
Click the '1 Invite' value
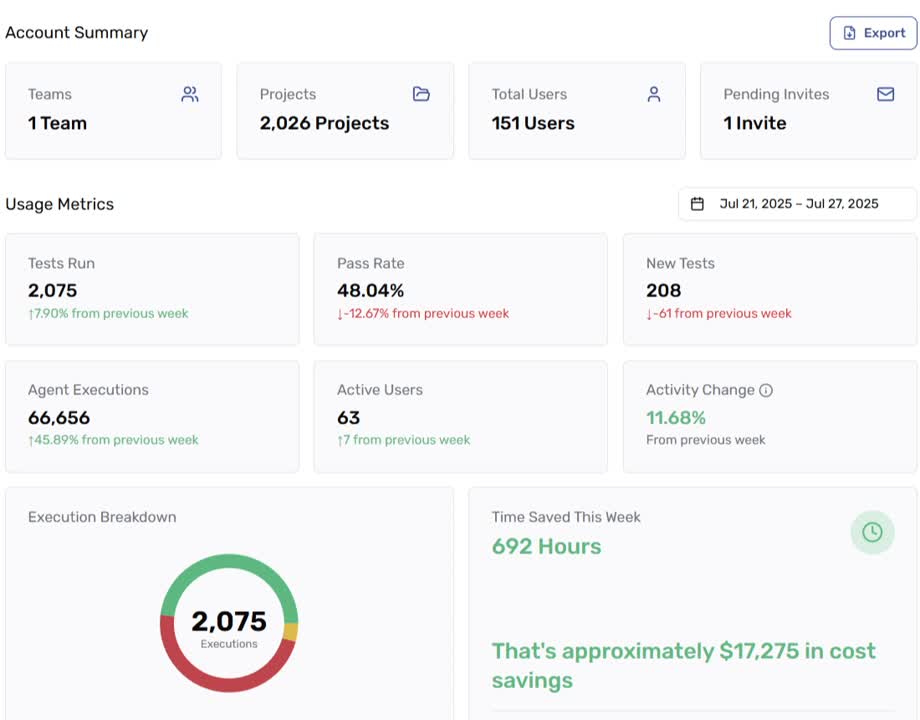(755, 123)
